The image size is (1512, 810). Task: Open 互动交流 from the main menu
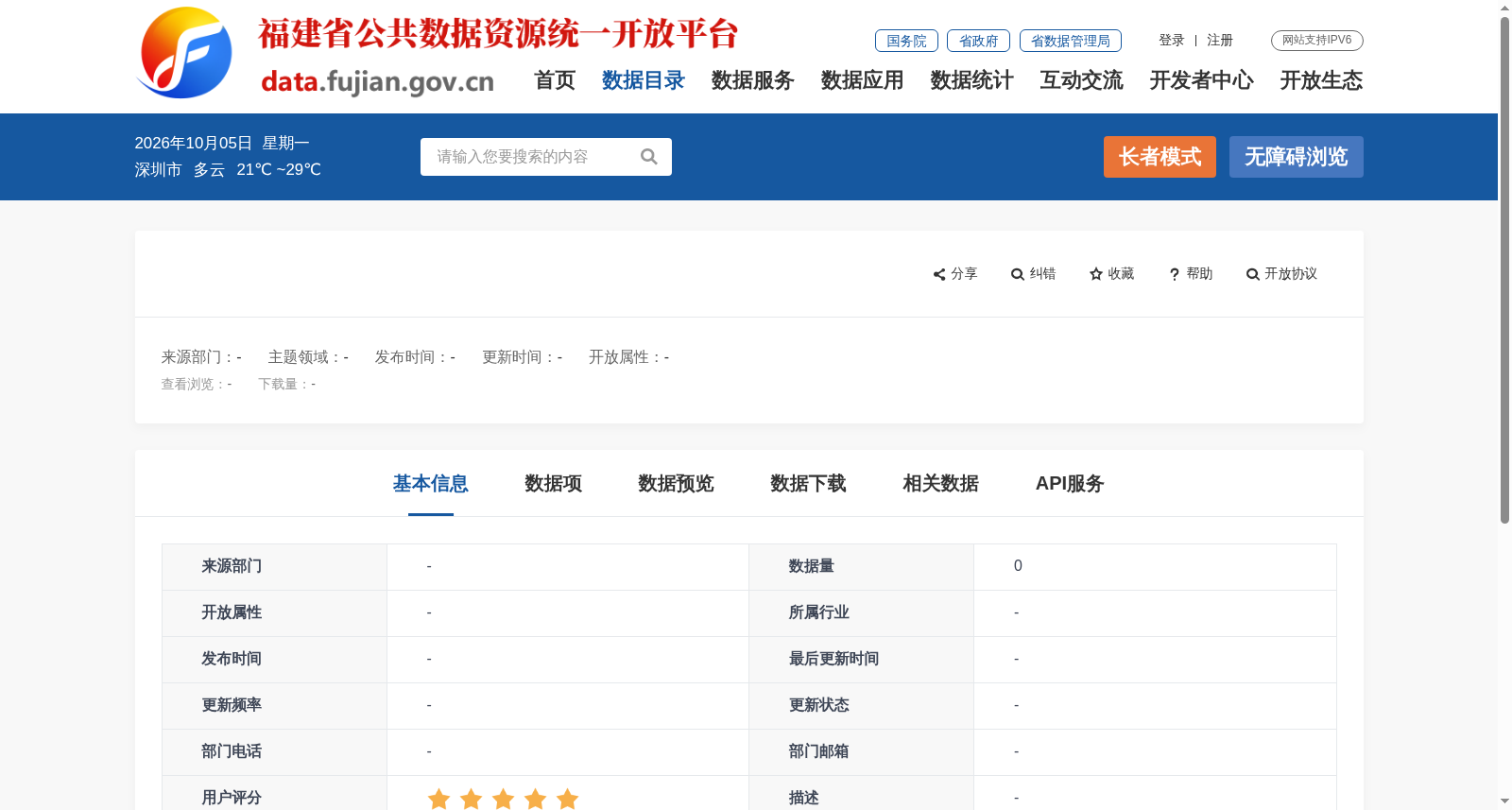click(1082, 80)
